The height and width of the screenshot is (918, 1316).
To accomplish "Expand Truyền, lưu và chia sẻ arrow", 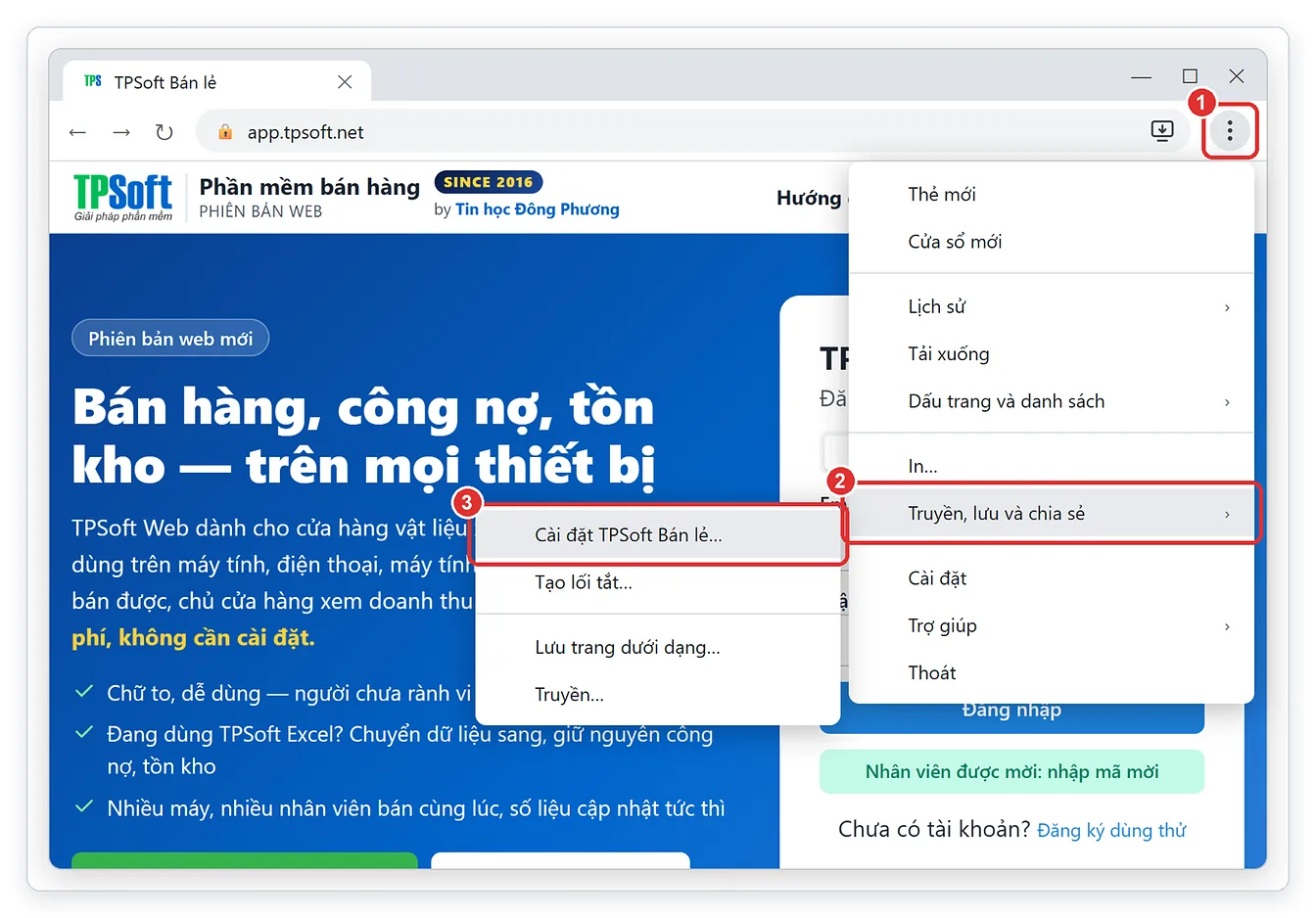I will [x=1227, y=515].
